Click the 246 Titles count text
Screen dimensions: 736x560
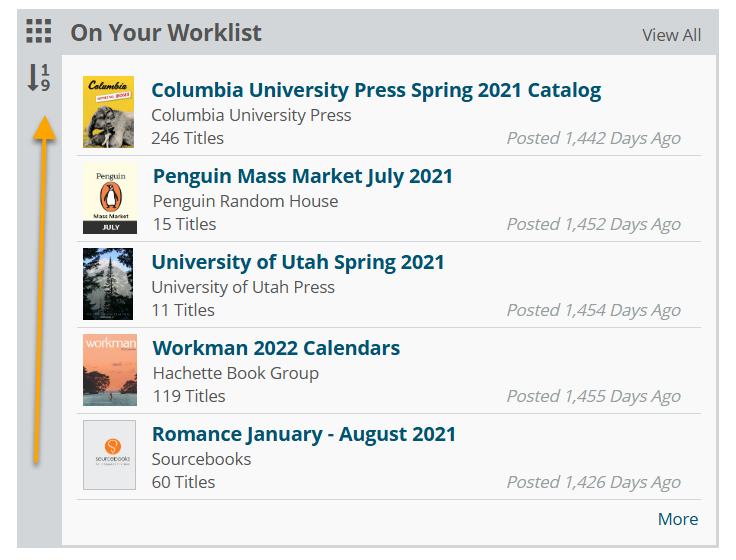[x=187, y=138]
